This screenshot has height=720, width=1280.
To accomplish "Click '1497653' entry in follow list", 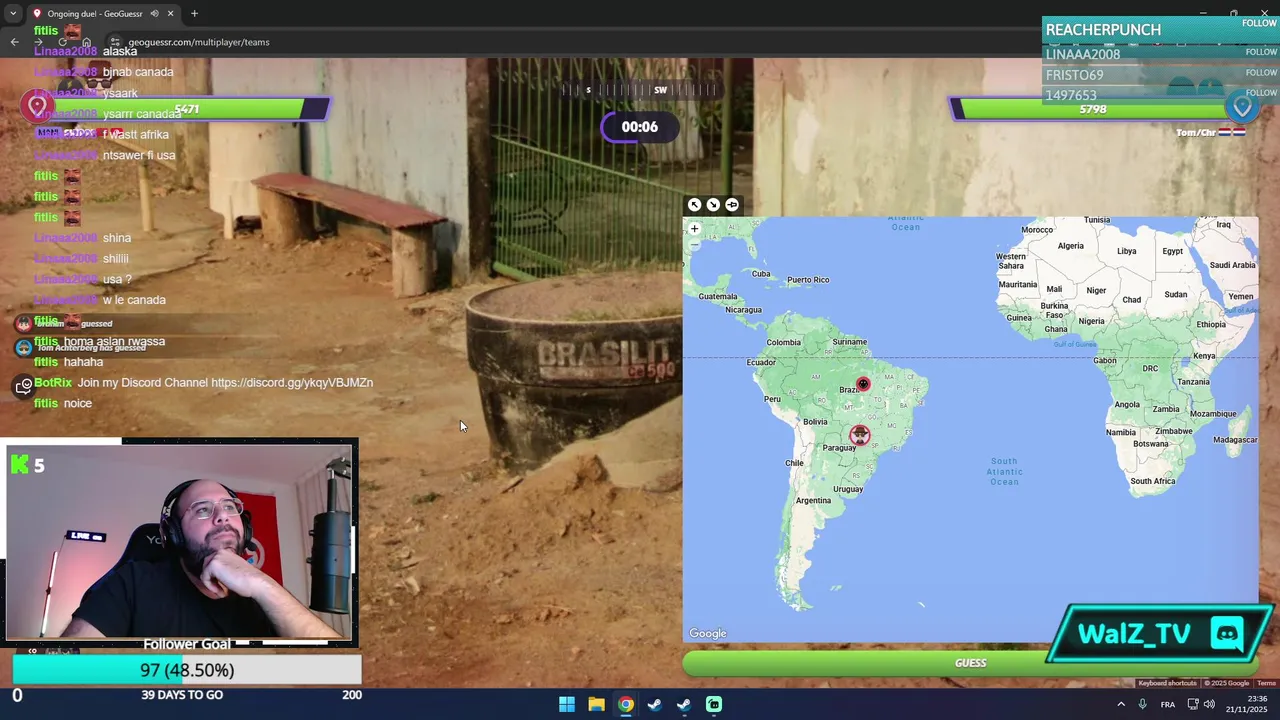I will coord(1071,96).
